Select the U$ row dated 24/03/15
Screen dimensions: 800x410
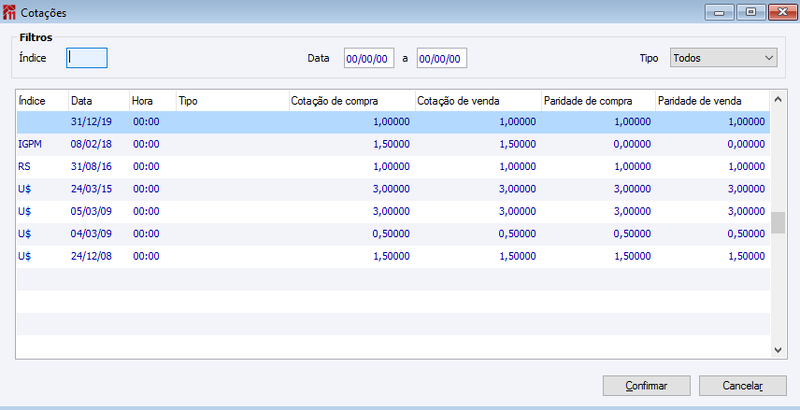393,189
